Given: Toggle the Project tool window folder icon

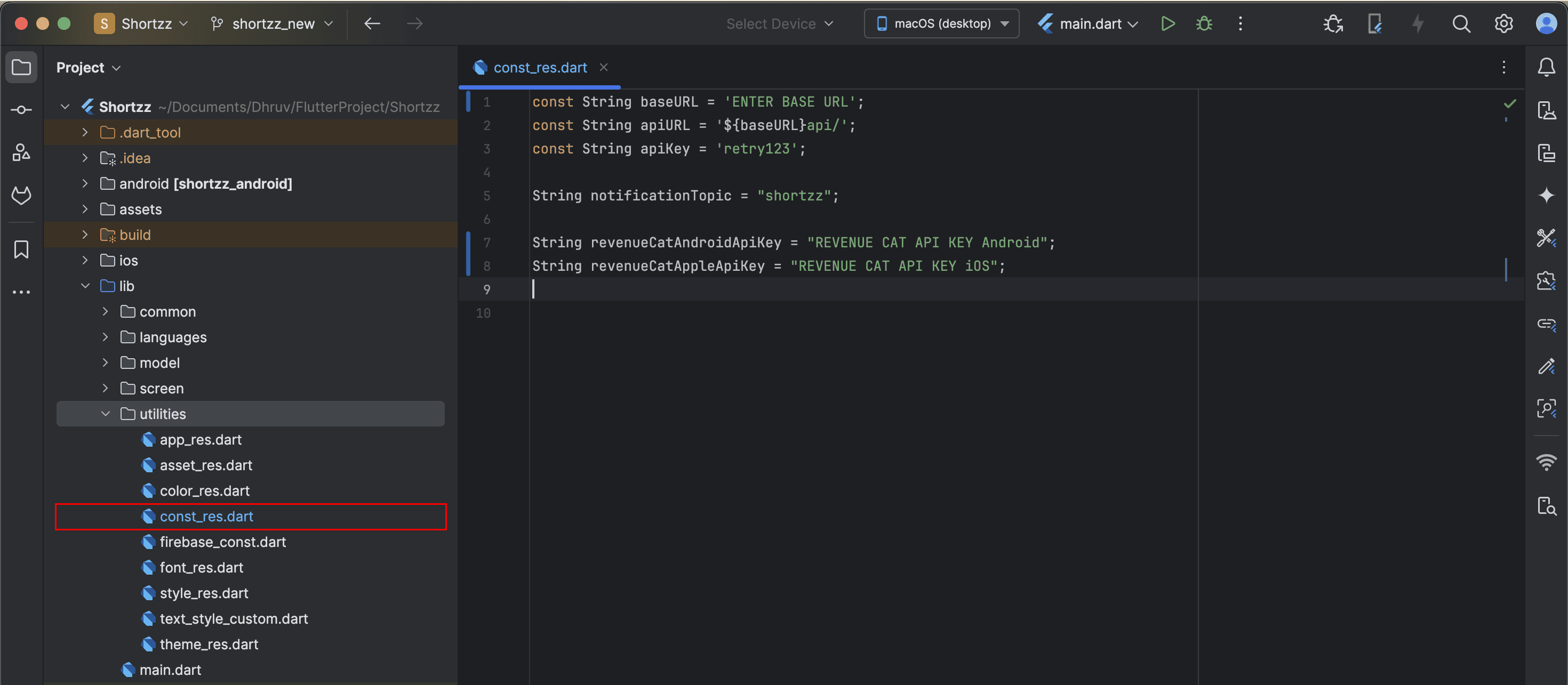Looking at the screenshot, I should click(x=21, y=67).
